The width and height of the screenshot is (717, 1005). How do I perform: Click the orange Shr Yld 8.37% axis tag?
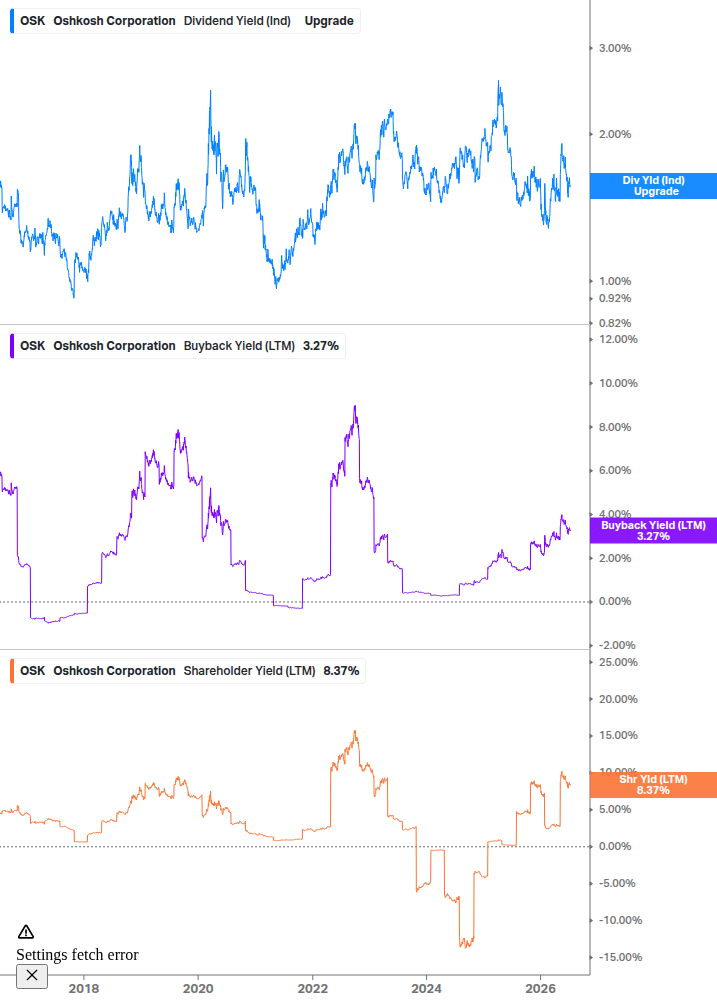pyautogui.click(x=653, y=785)
